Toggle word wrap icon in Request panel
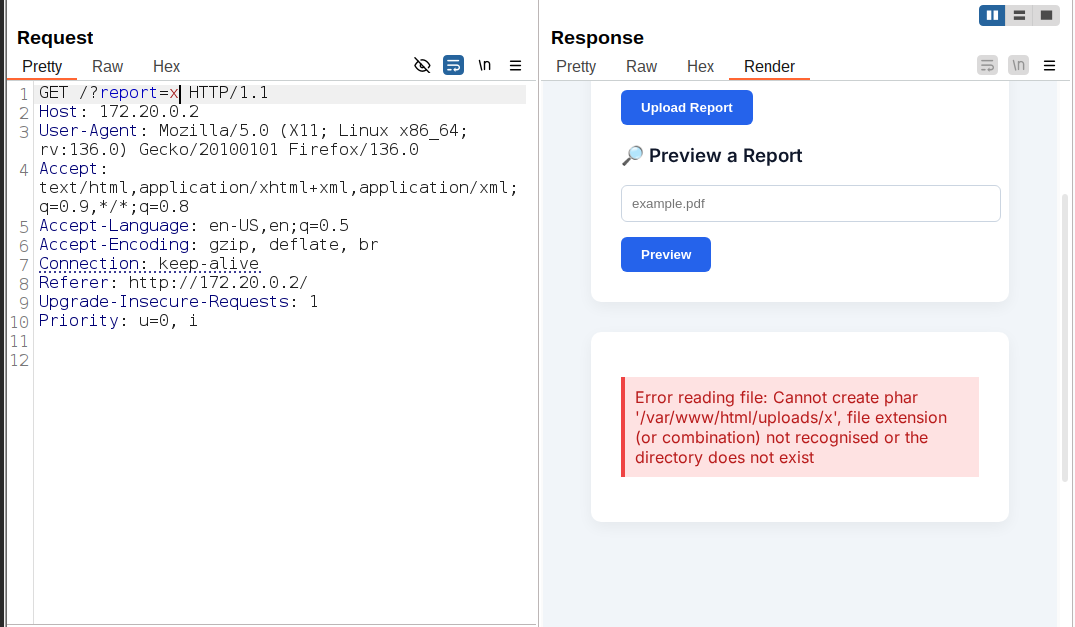 [453, 65]
